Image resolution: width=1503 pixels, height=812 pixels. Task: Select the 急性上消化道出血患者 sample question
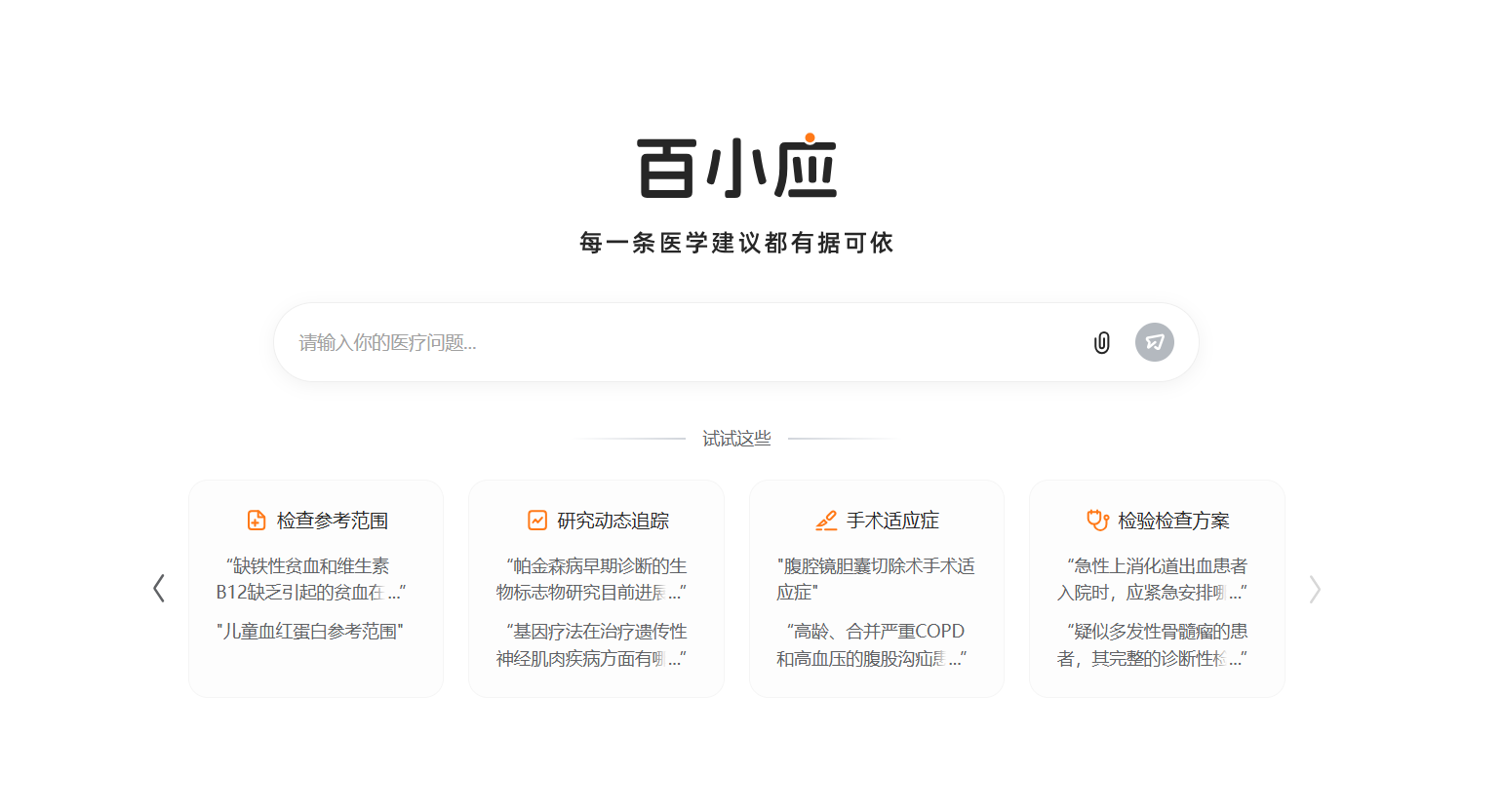coord(1152,579)
